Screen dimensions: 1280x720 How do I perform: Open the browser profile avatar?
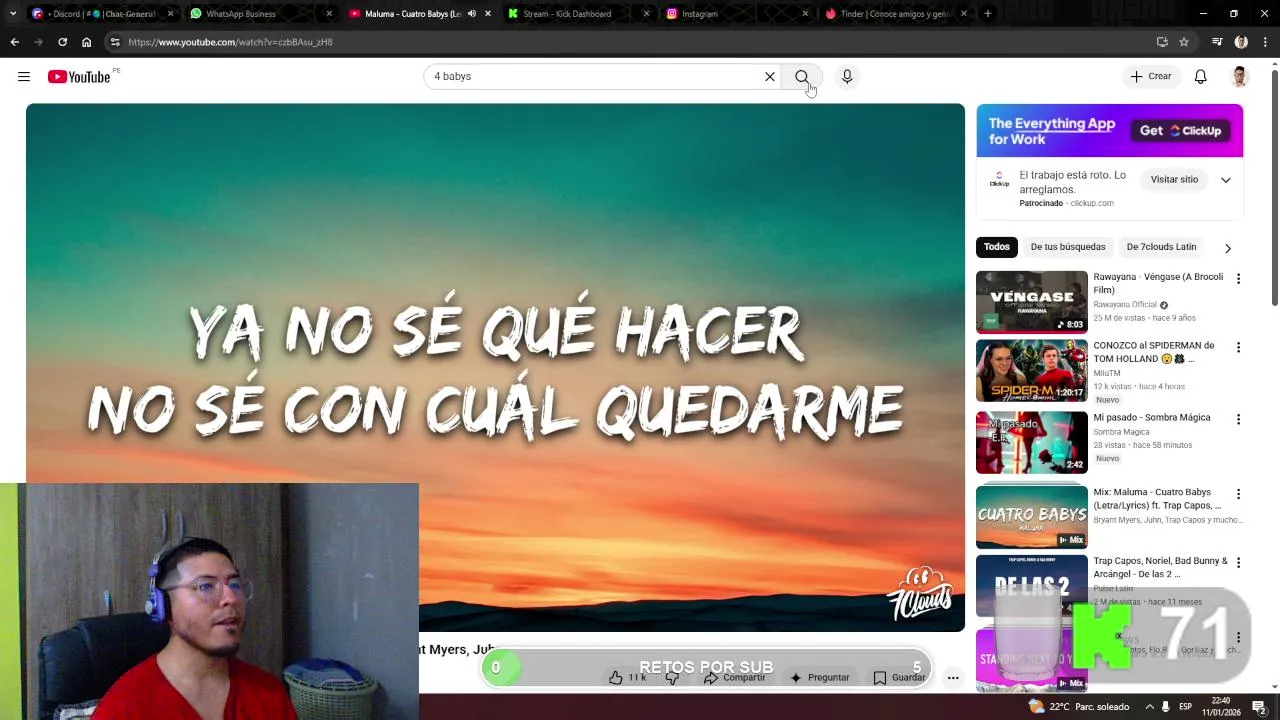[x=1241, y=42]
